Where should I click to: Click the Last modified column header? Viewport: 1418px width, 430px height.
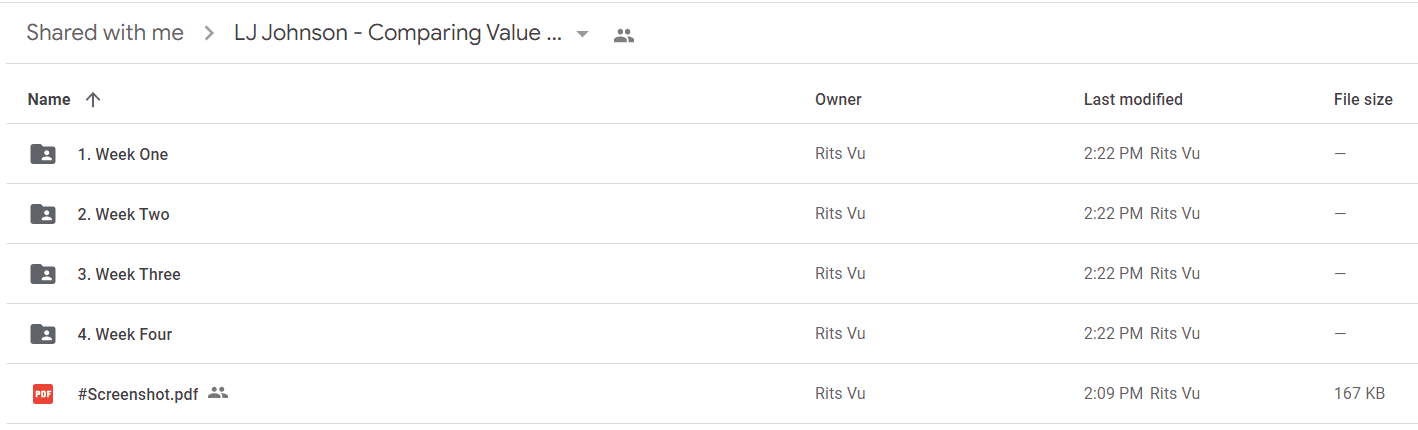point(1133,99)
